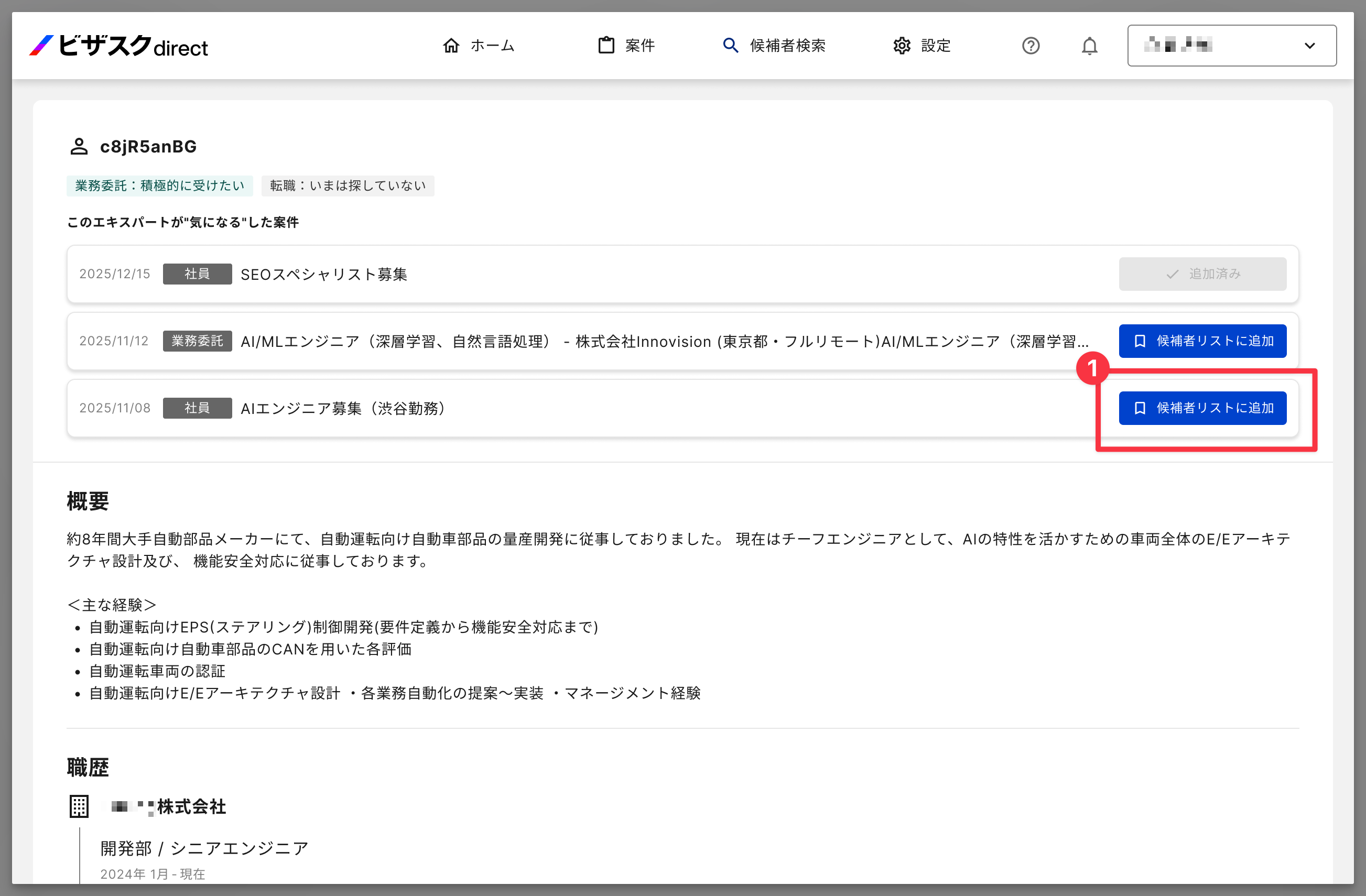Click the person icon beside c8jR5anBG
This screenshot has height=896, width=1366.
[x=79, y=146]
